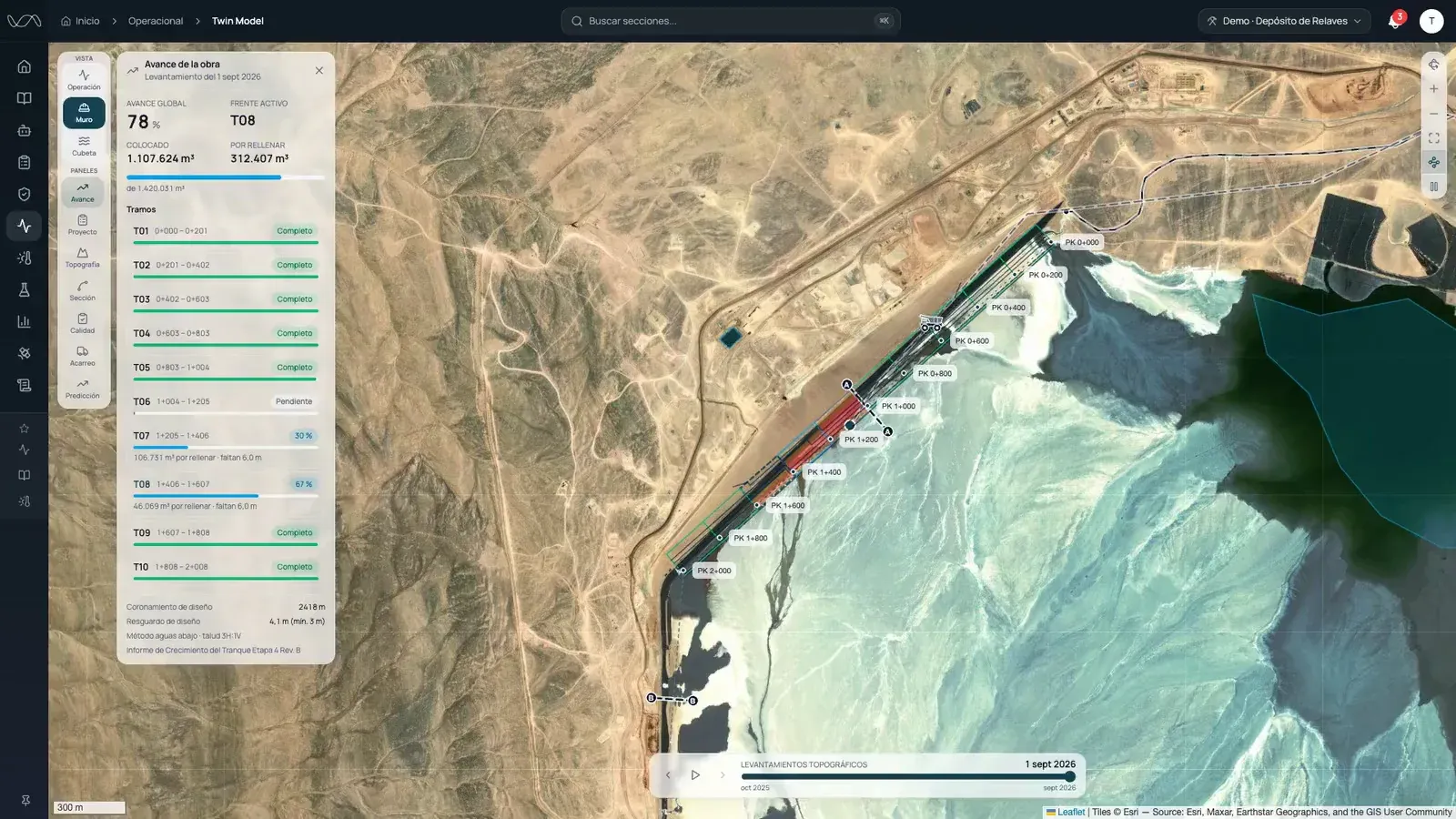Zoom in the map with plus button
The width and height of the screenshot is (1456, 819).
[1433, 89]
